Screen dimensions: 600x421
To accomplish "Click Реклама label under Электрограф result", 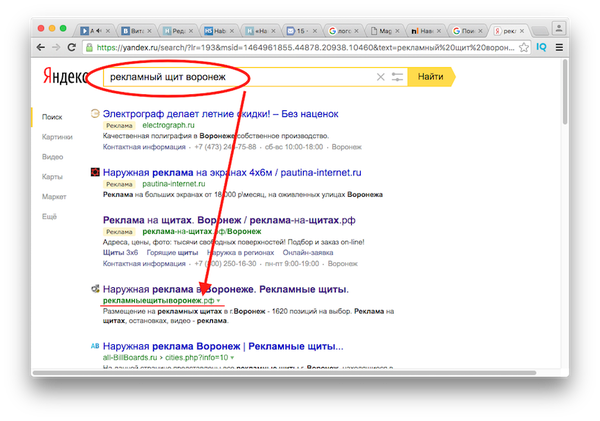I will [x=119, y=126].
